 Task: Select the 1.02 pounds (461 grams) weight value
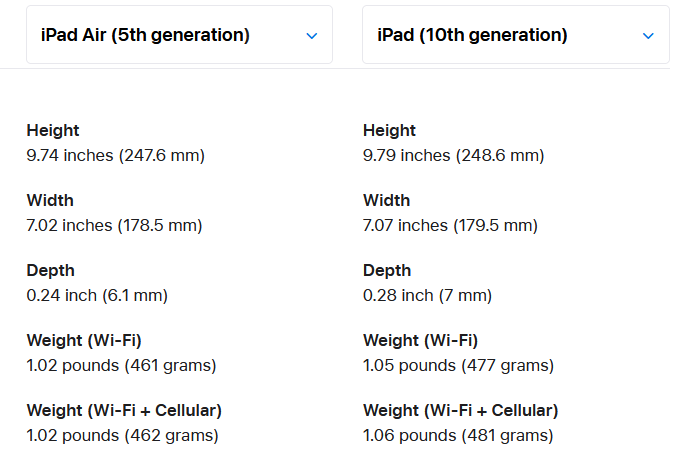(121, 365)
